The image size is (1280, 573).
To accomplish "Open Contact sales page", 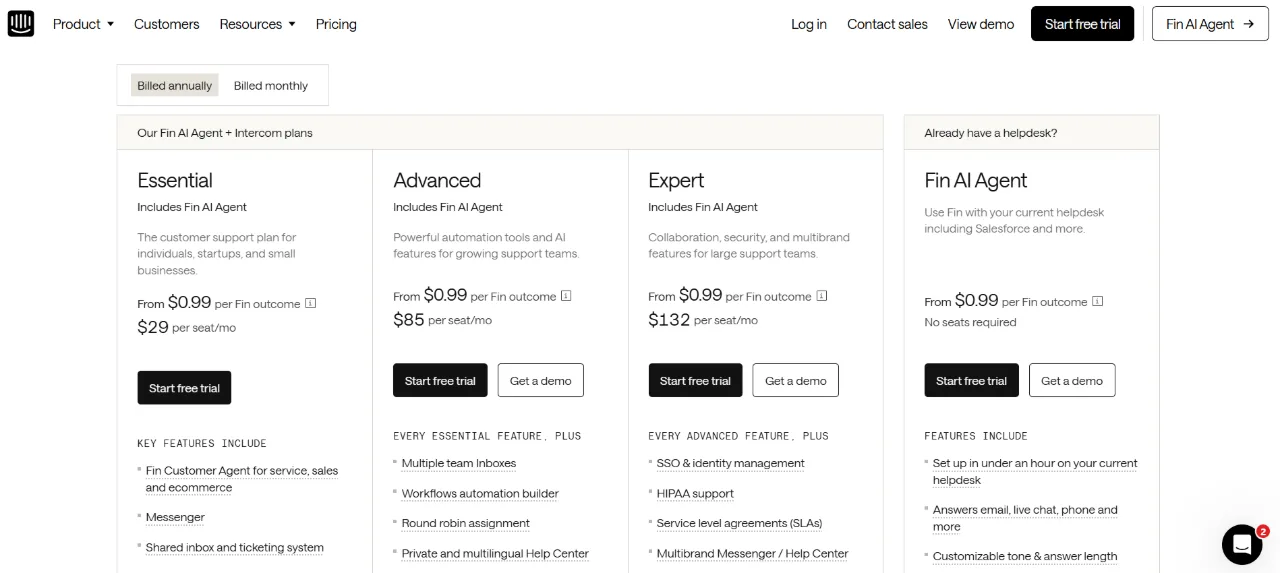I will [887, 24].
